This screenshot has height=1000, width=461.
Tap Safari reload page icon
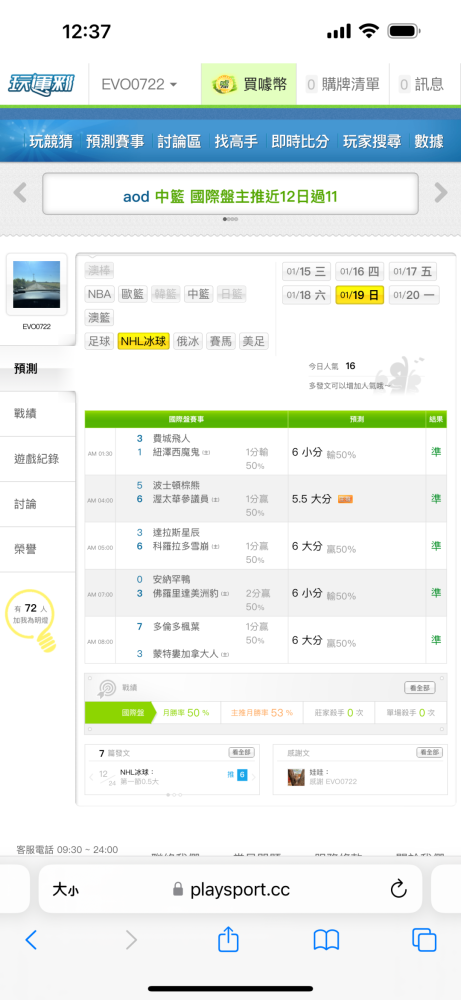pos(398,889)
